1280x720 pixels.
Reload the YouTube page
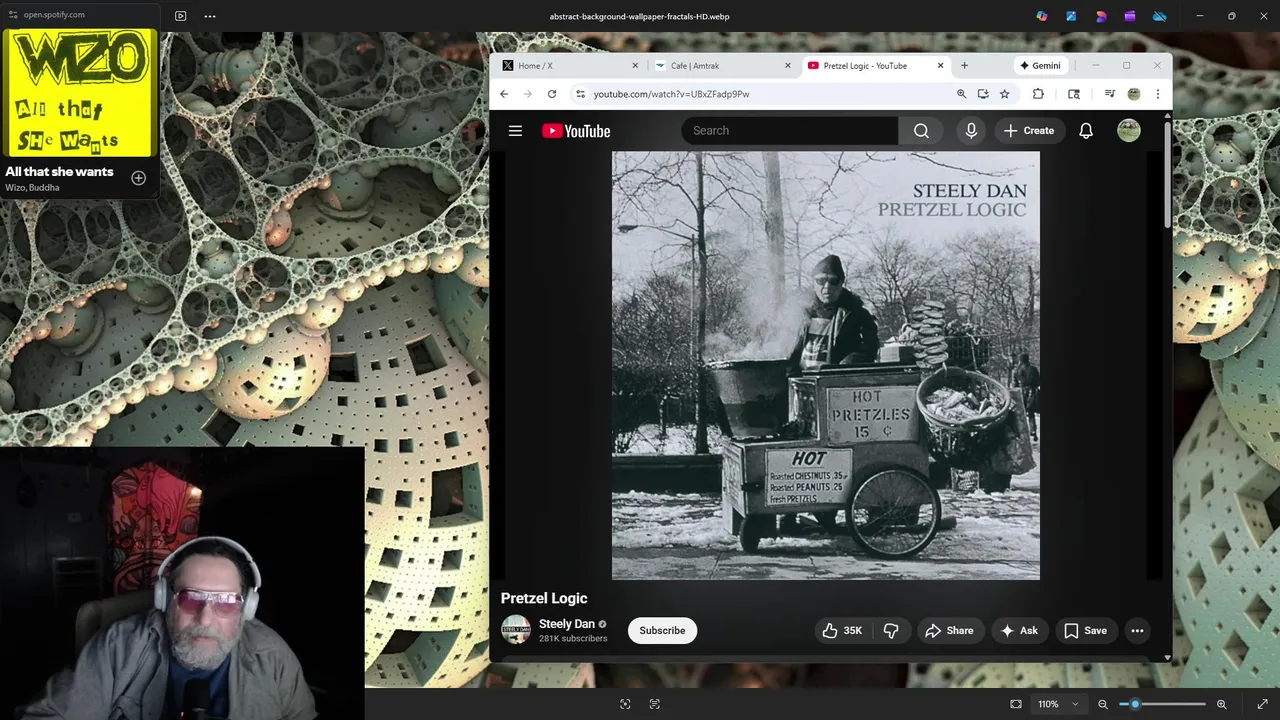(552, 94)
